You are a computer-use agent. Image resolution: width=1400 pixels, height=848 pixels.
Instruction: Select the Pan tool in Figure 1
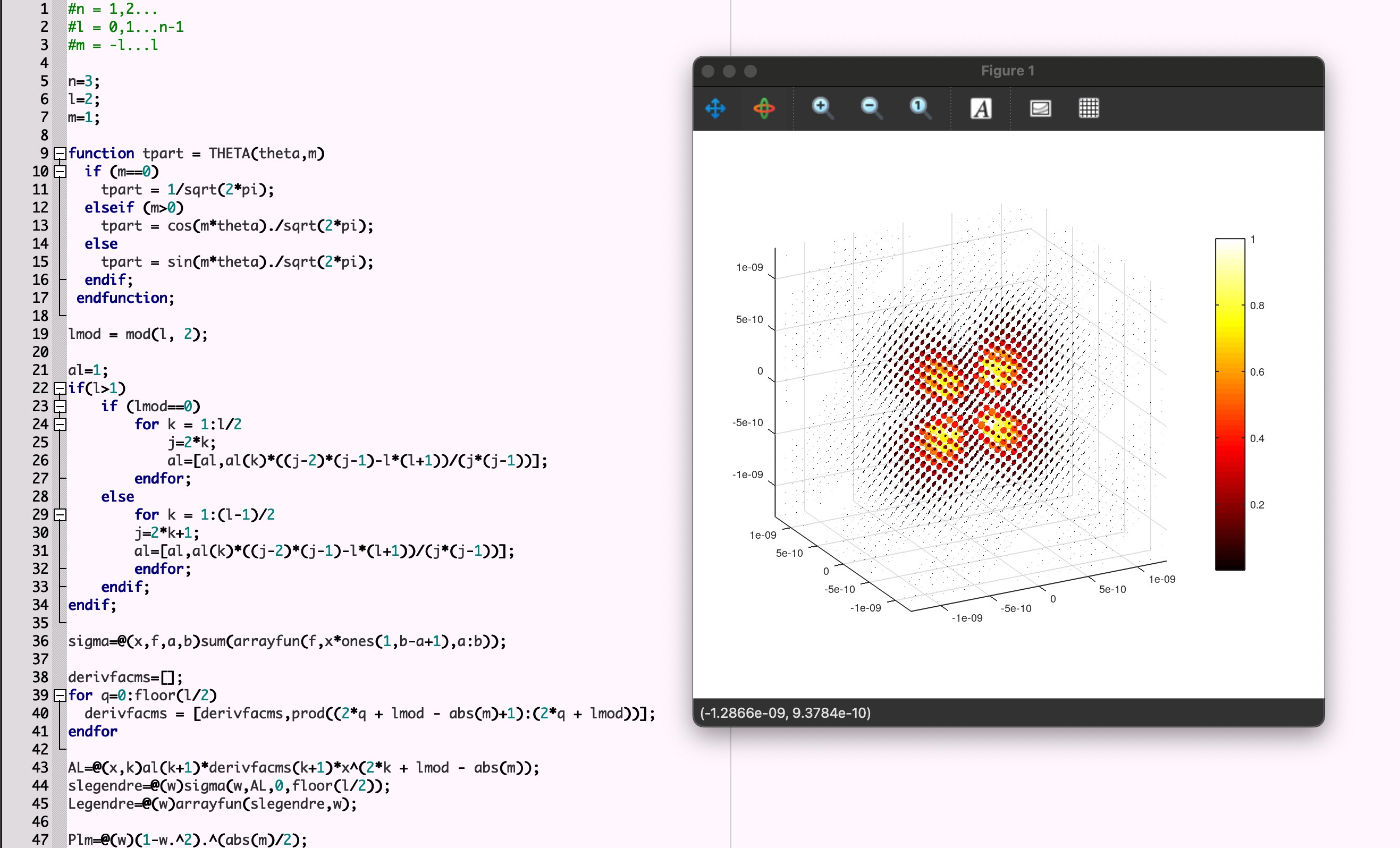[x=715, y=108]
